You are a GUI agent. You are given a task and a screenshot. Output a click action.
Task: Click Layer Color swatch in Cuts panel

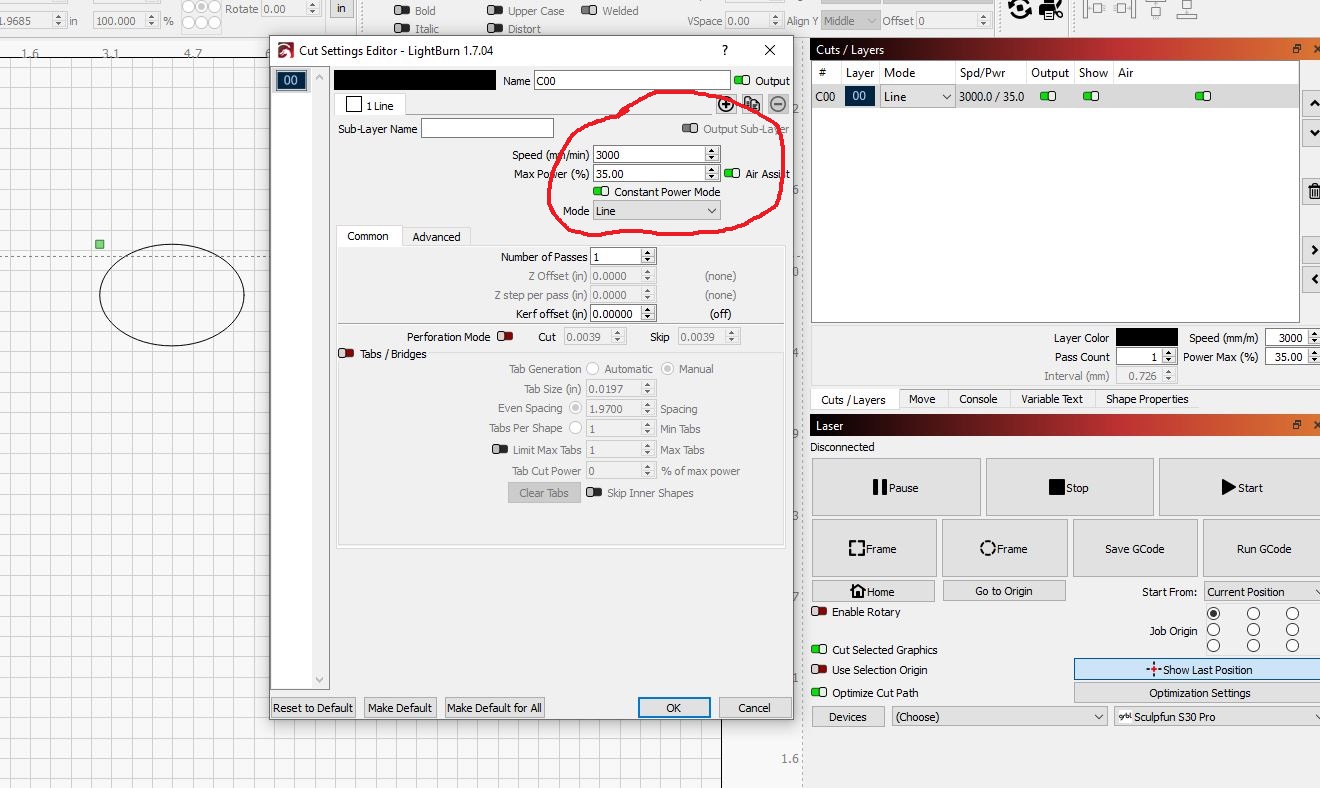click(1146, 338)
